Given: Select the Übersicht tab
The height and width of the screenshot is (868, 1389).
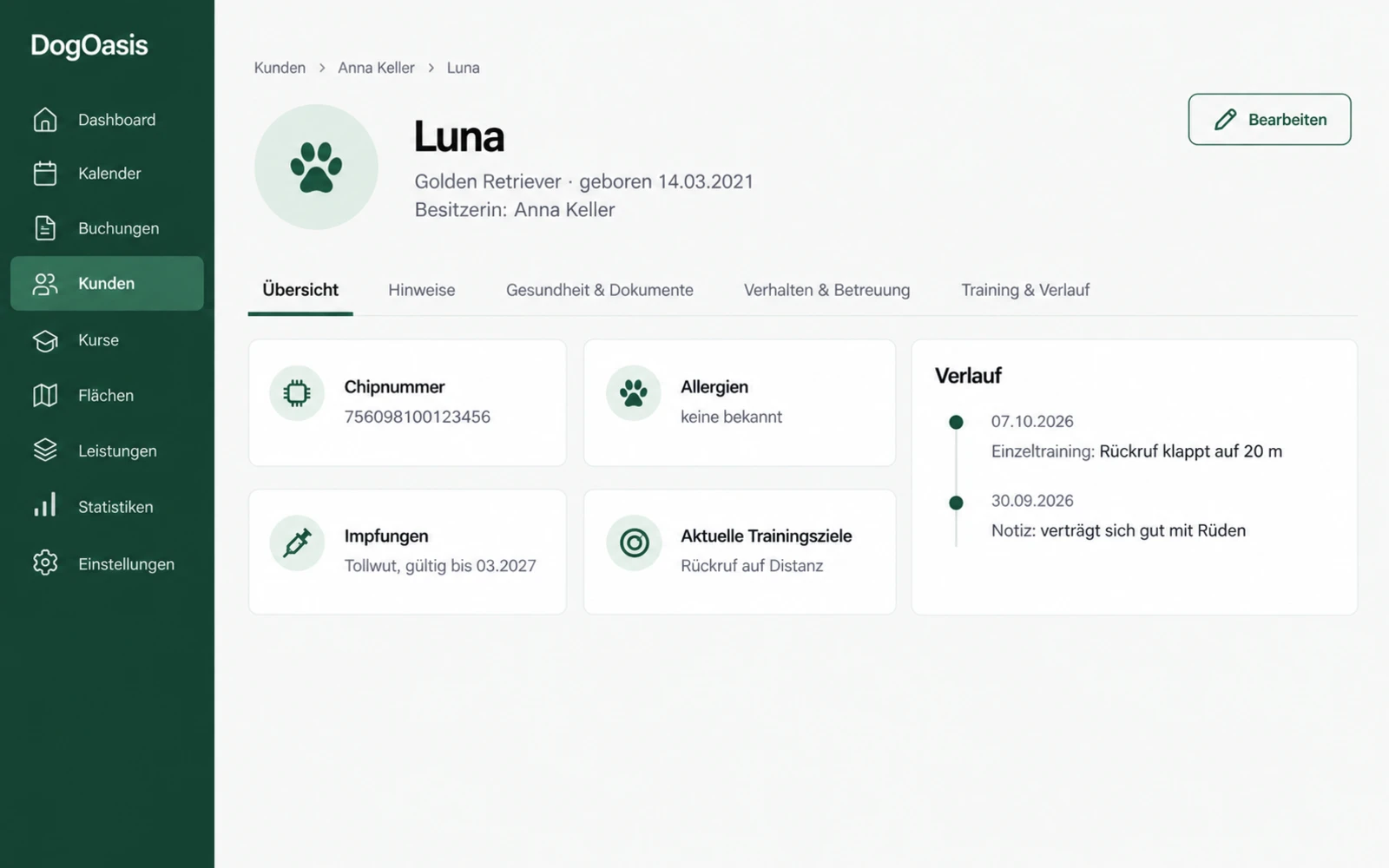Looking at the screenshot, I should pyautogui.click(x=300, y=290).
